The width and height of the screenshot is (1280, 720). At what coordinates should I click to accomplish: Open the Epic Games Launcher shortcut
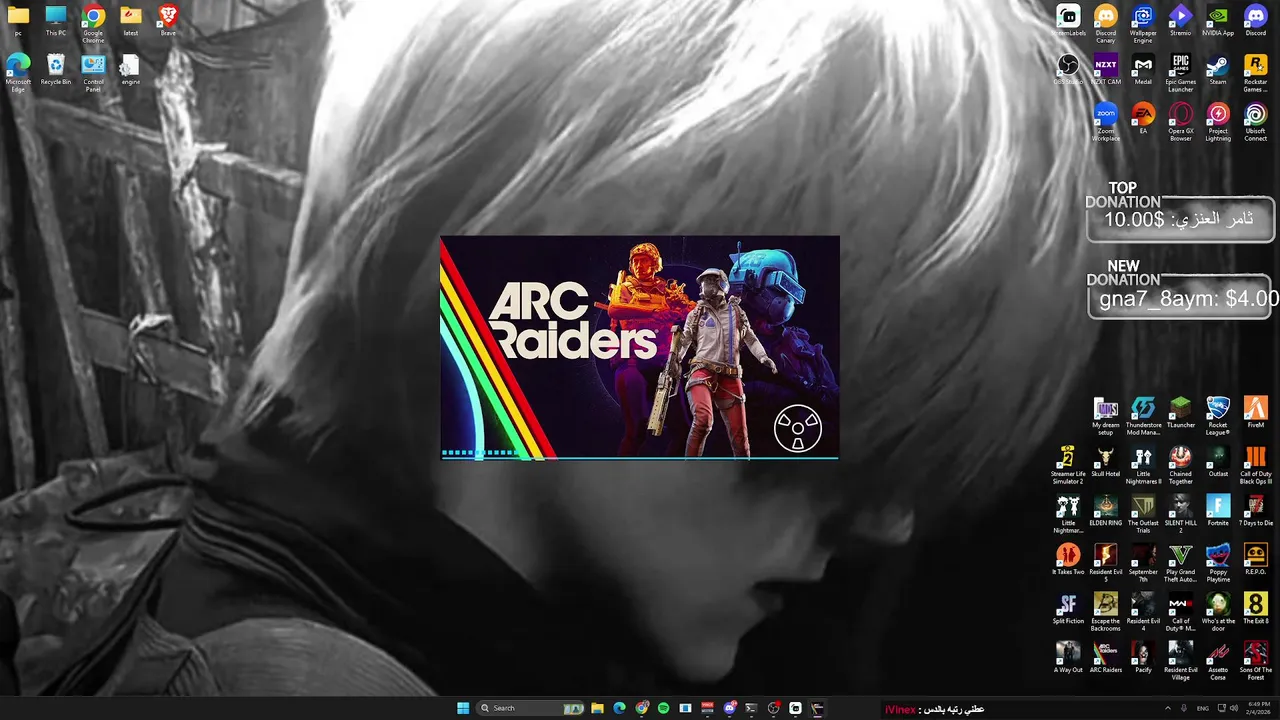pyautogui.click(x=1180, y=72)
